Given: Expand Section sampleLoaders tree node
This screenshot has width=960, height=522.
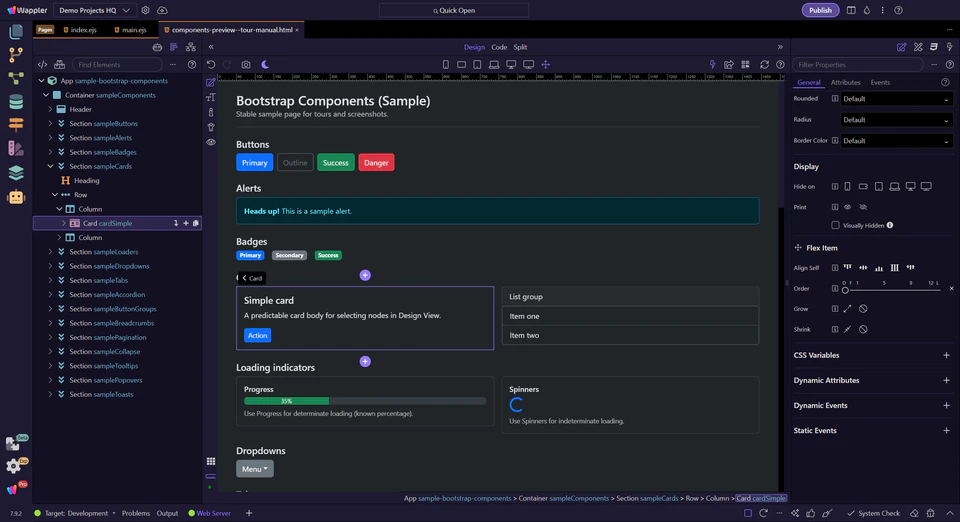Looking at the screenshot, I should coord(50,252).
